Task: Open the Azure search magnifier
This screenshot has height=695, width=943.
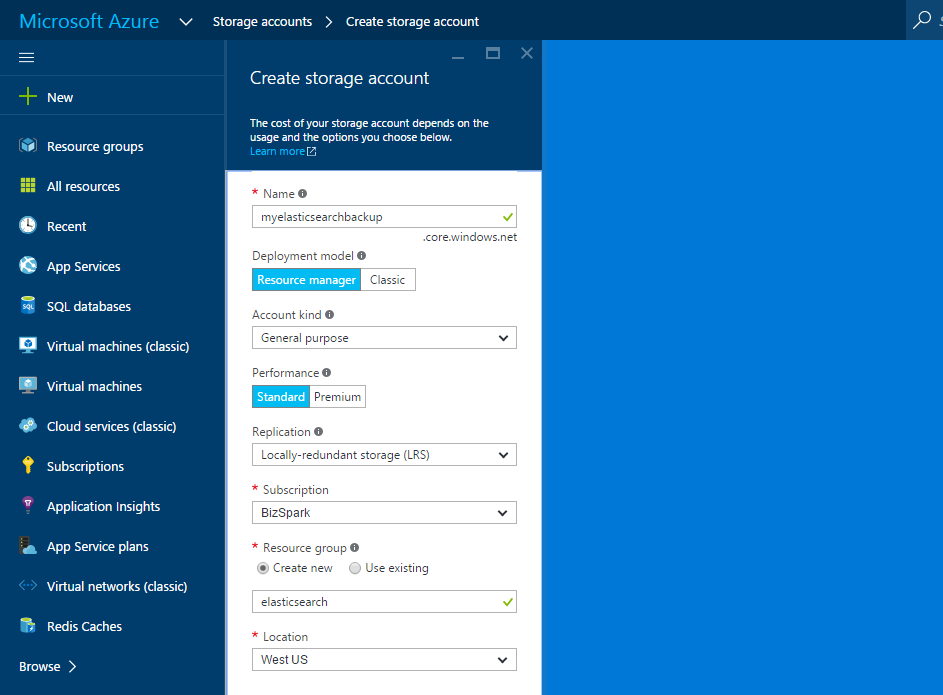Action: click(923, 19)
